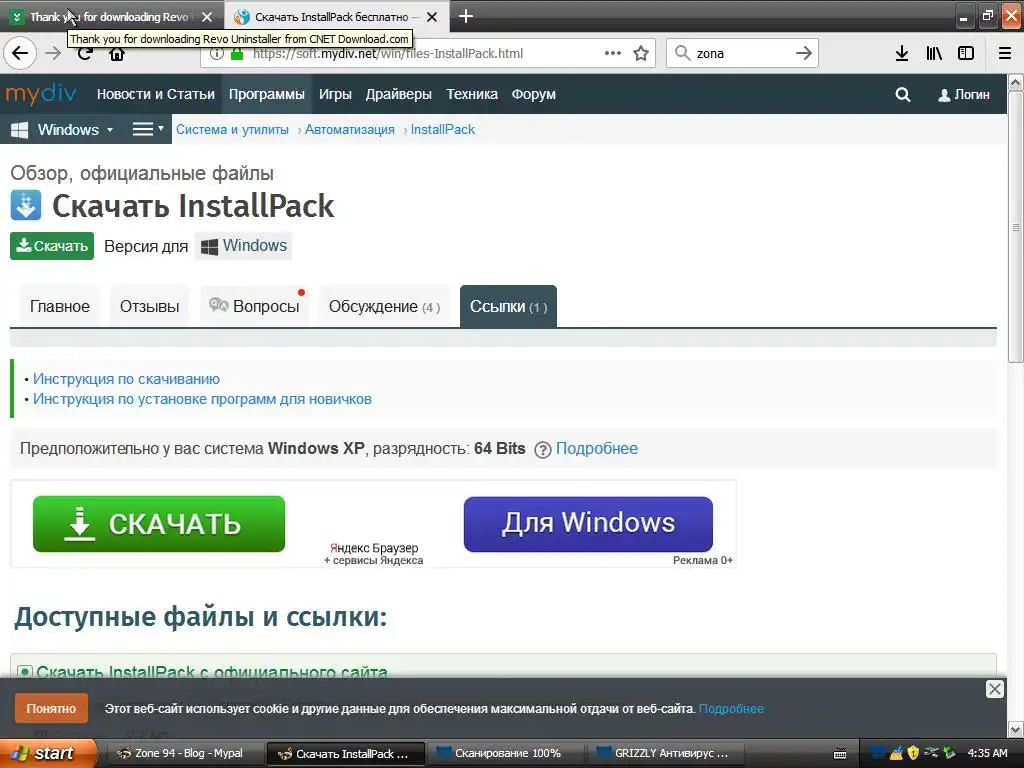Switch to Zone 94 Blog taskbar item
Viewport: 1024px width, 768px height.
(x=184, y=754)
